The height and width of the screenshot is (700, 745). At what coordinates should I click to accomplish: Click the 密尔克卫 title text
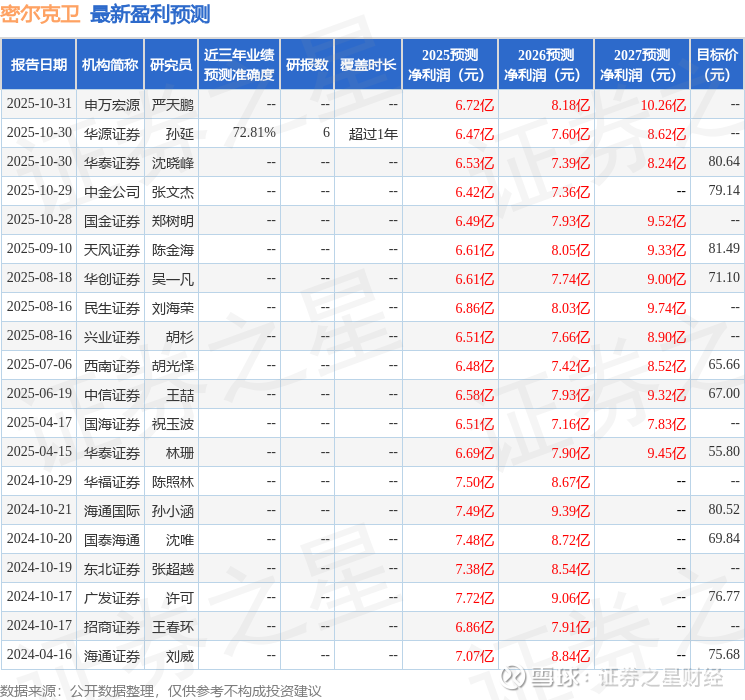(x=40, y=14)
